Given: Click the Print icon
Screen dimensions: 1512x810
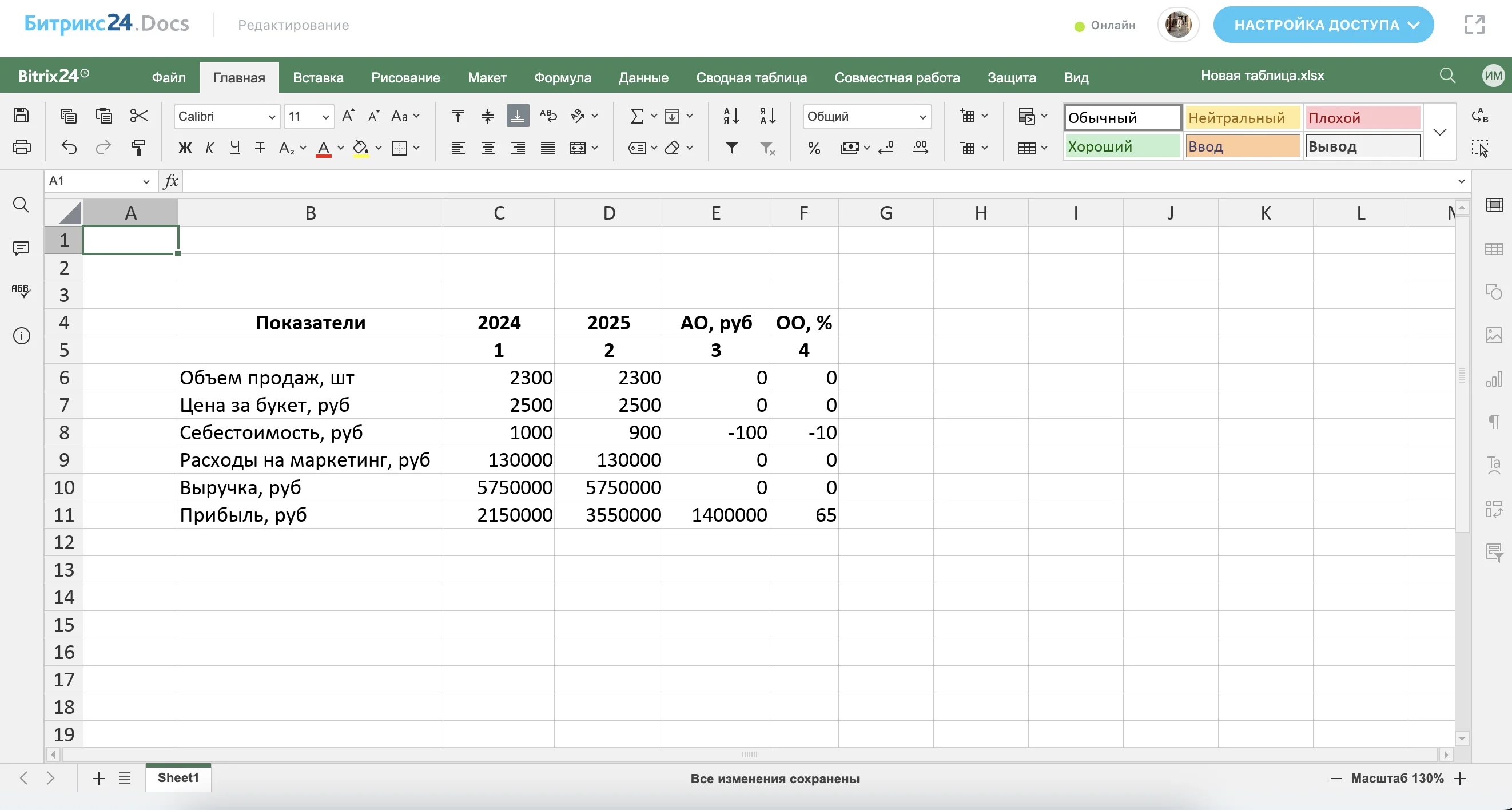Looking at the screenshot, I should [21, 148].
